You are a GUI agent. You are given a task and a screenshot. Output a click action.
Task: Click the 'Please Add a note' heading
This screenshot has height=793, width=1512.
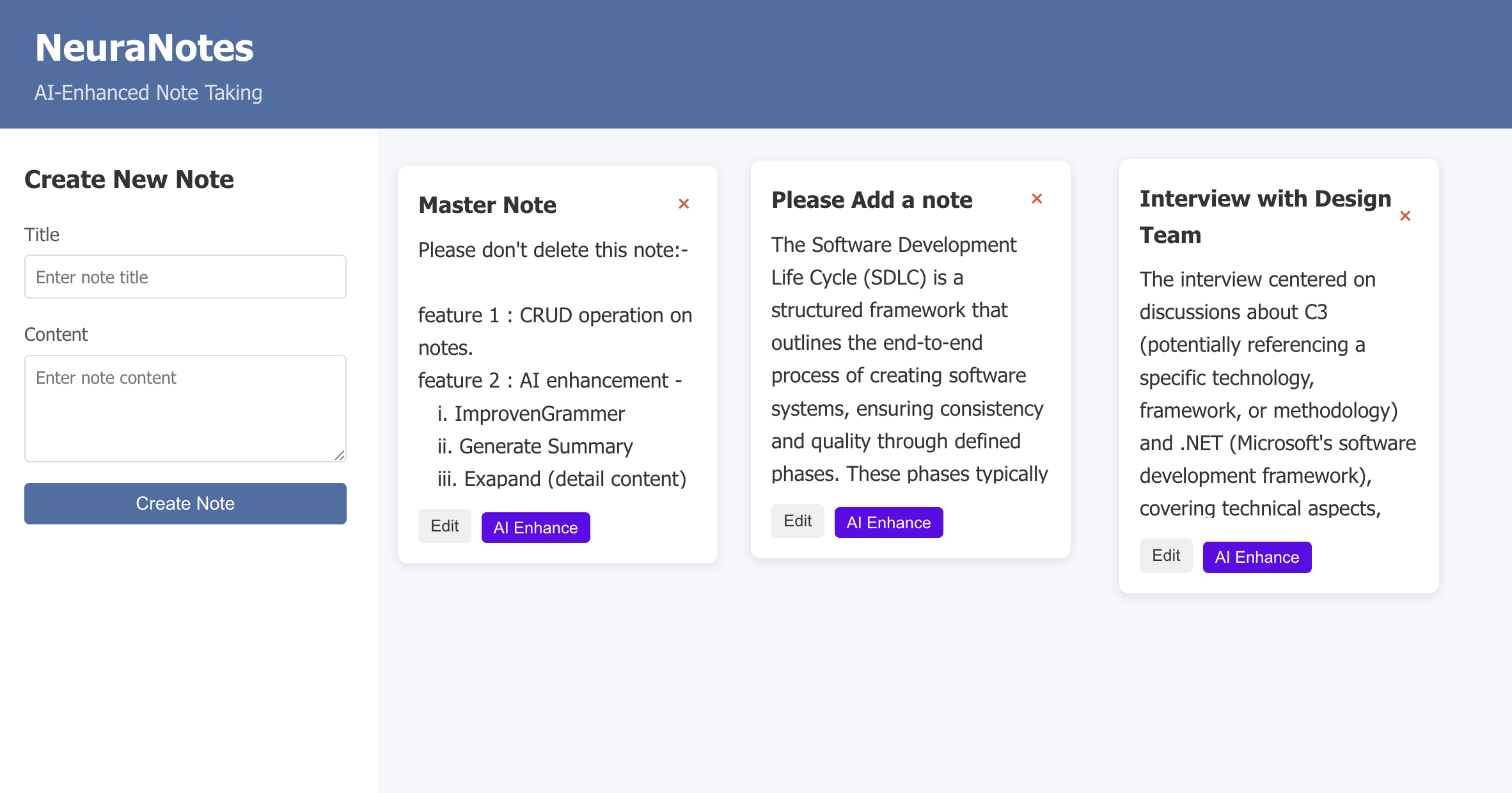(872, 200)
